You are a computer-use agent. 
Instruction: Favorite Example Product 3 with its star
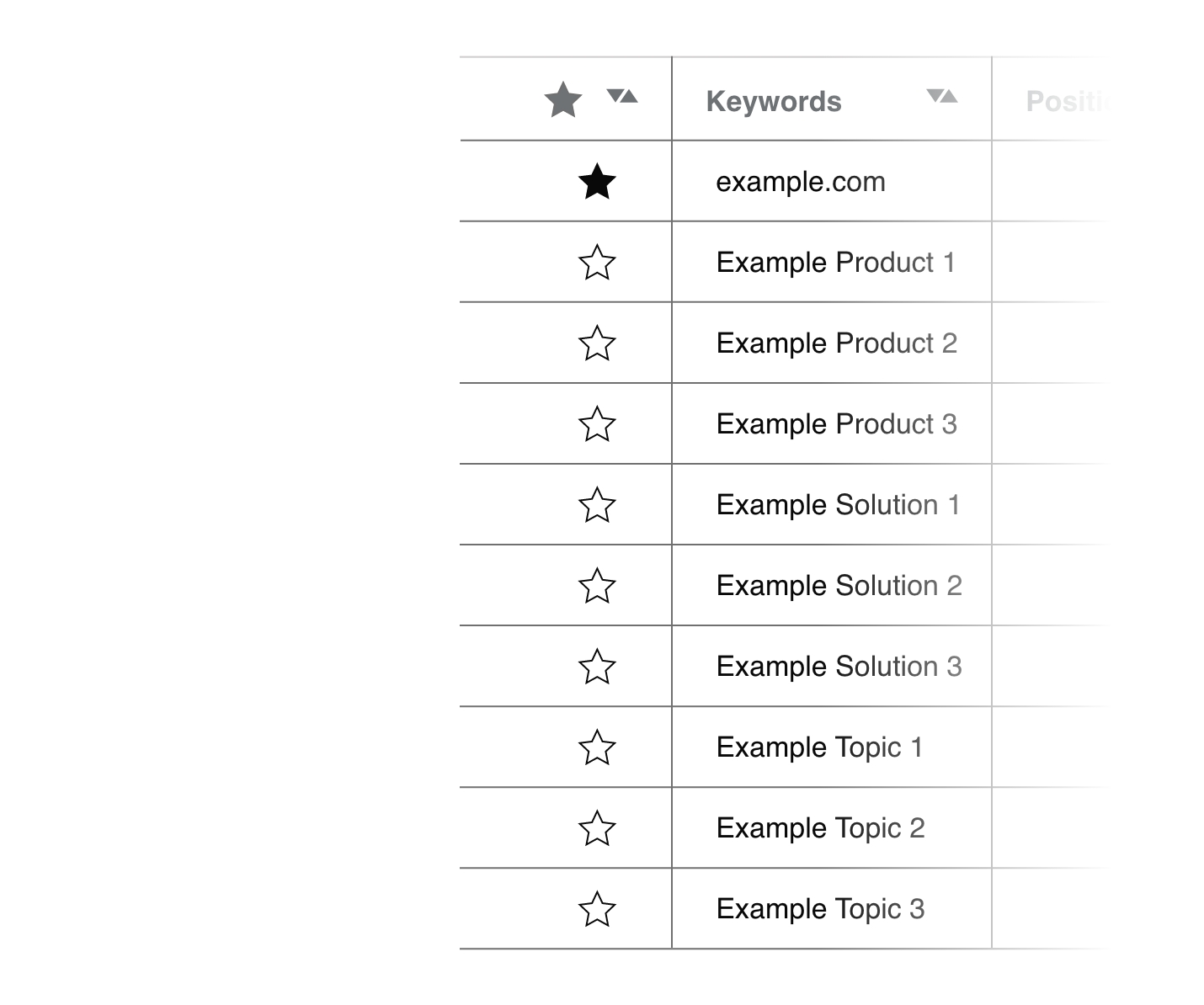597,423
